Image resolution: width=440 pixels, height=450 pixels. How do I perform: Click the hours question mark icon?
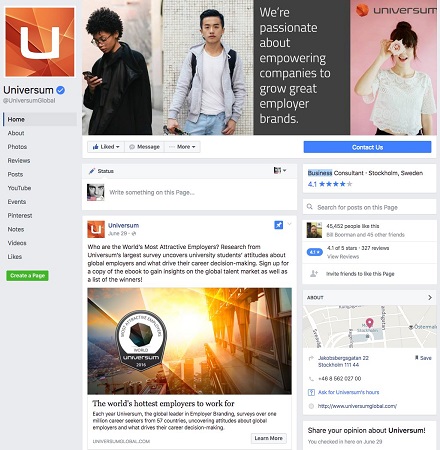click(311, 392)
